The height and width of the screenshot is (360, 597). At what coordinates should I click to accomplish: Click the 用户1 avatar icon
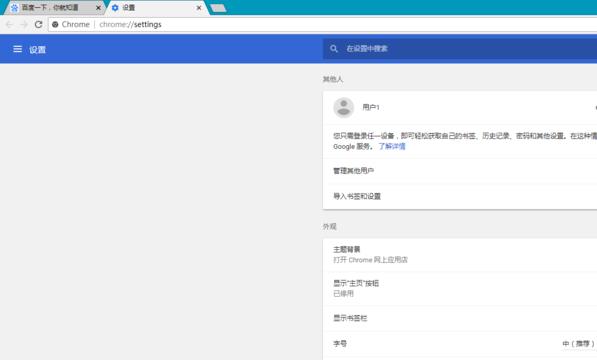click(x=343, y=107)
